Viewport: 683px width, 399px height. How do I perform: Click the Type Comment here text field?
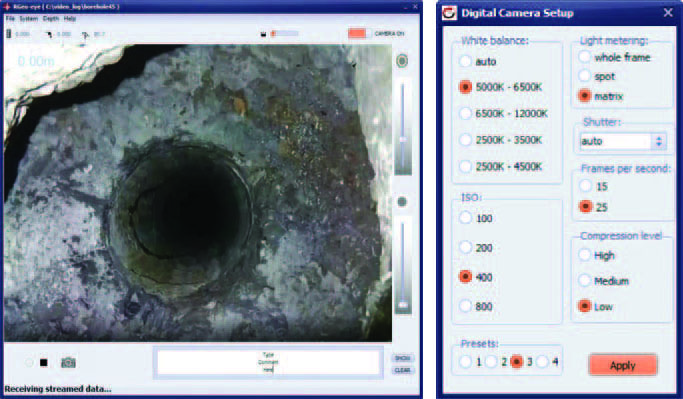click(x=268, y=362)
